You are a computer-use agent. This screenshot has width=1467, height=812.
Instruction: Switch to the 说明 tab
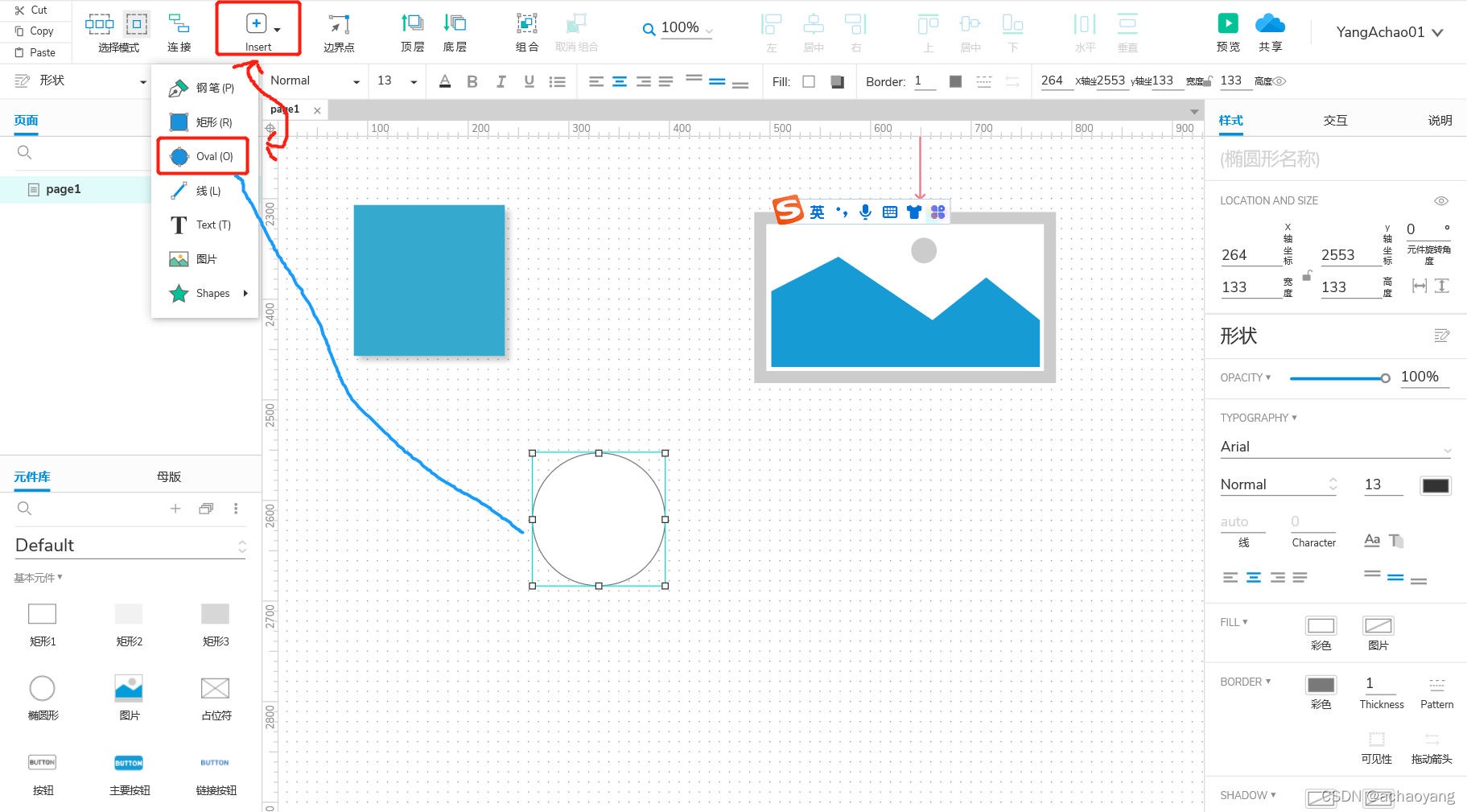pos(1440,121)
